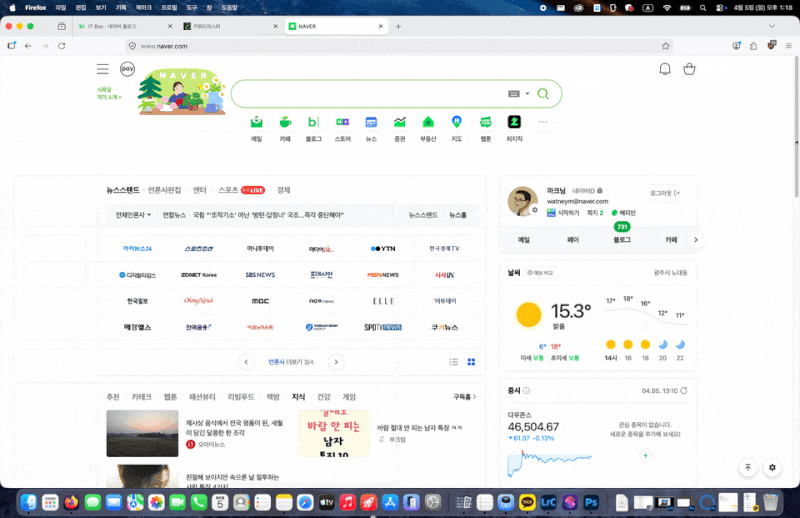Open the 다우존스 index chart
Screen dimensions: 800x518
pos(550,462)
